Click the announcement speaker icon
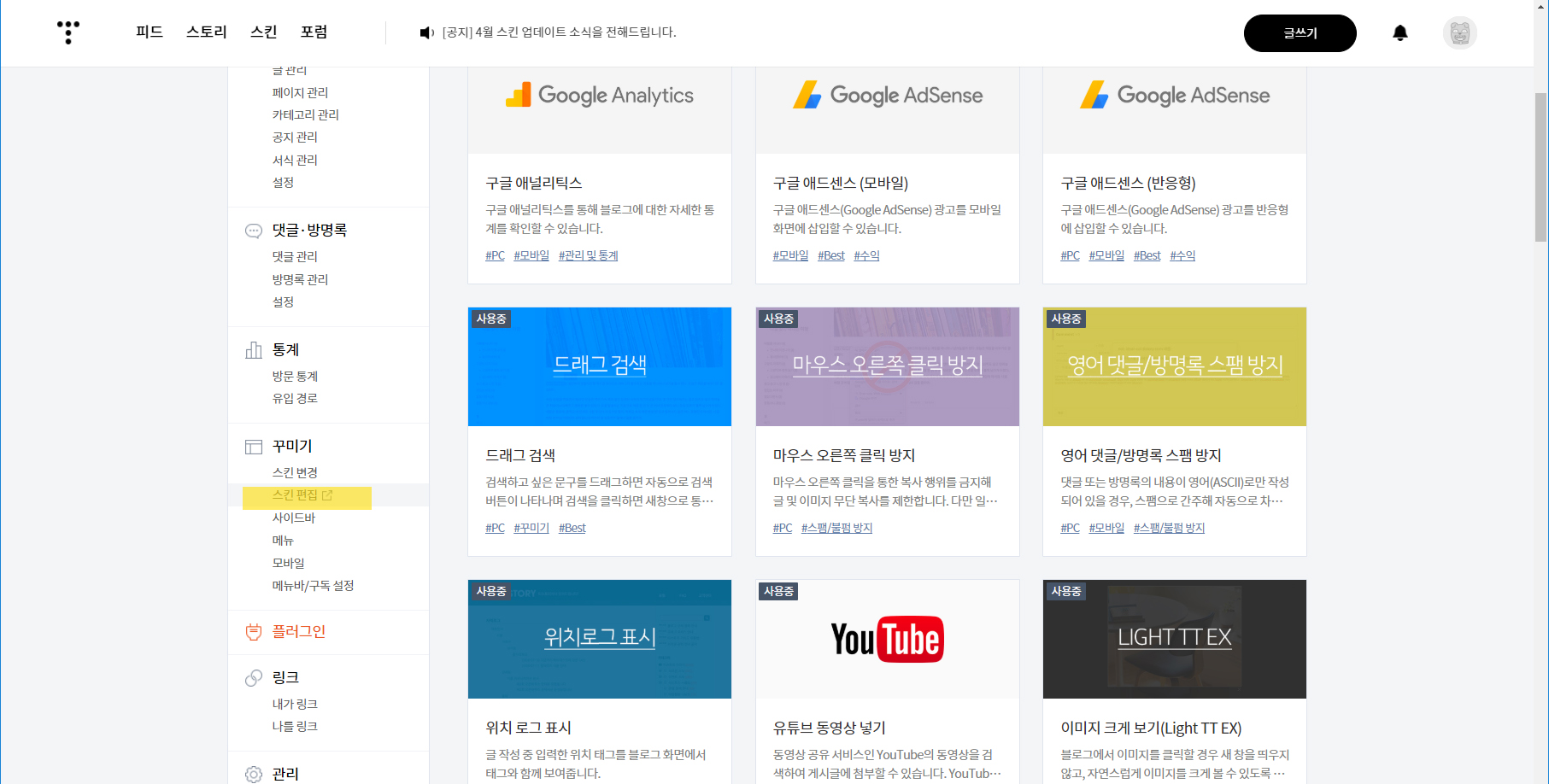The image size is (1549, 784). tap(427, 32)
